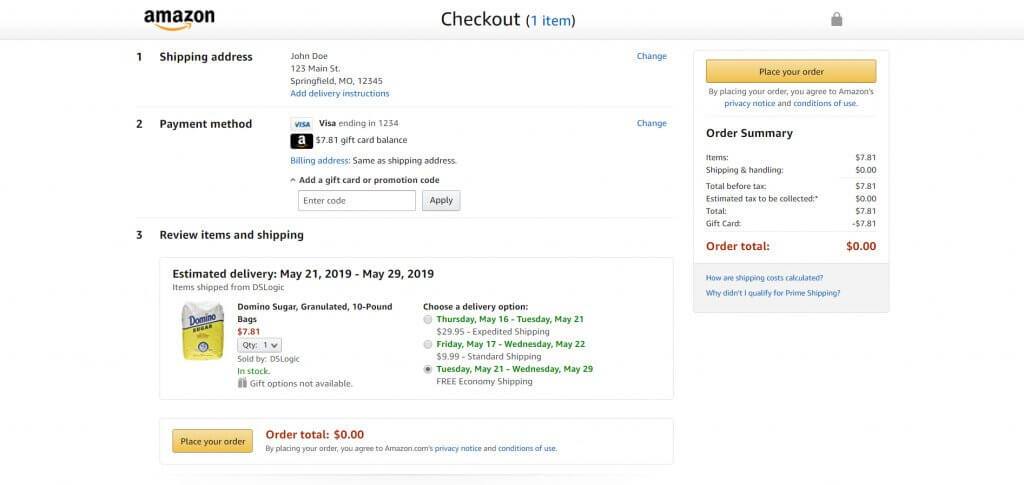Change the payment method
Viewport: 1024px width, 485px height.
651,123
